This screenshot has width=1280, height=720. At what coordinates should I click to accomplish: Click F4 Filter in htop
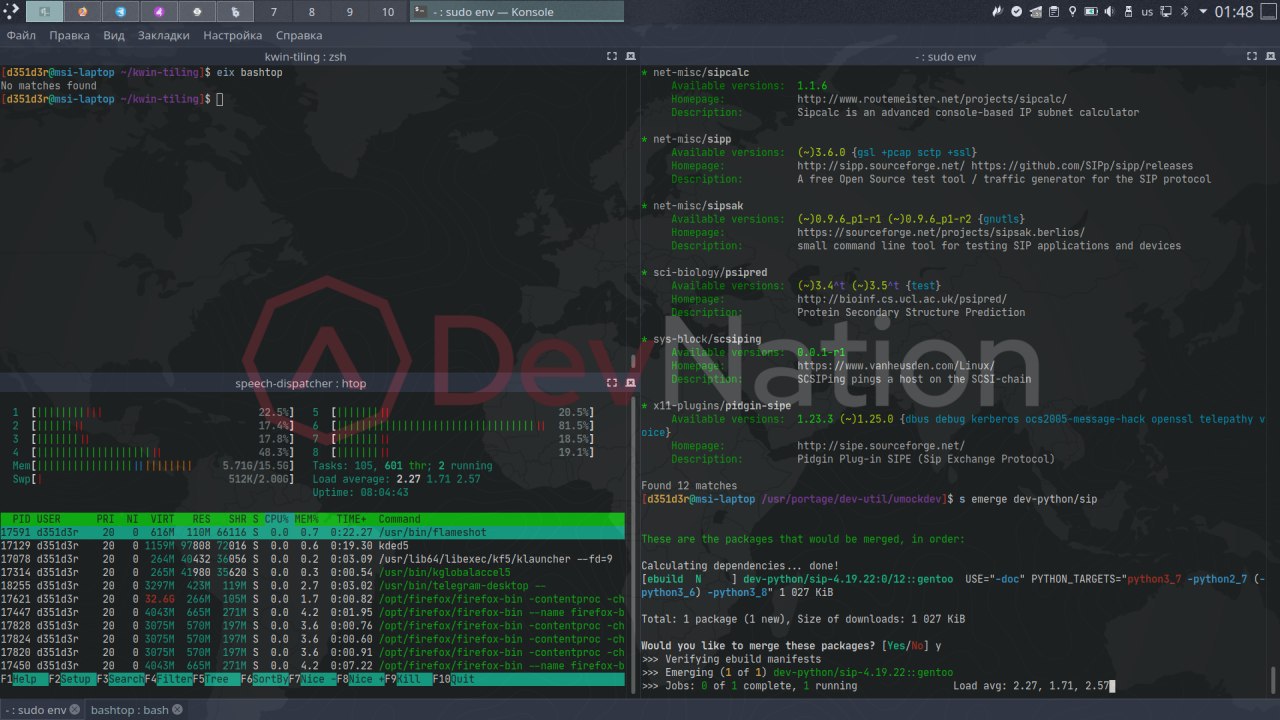coord(168,679)
